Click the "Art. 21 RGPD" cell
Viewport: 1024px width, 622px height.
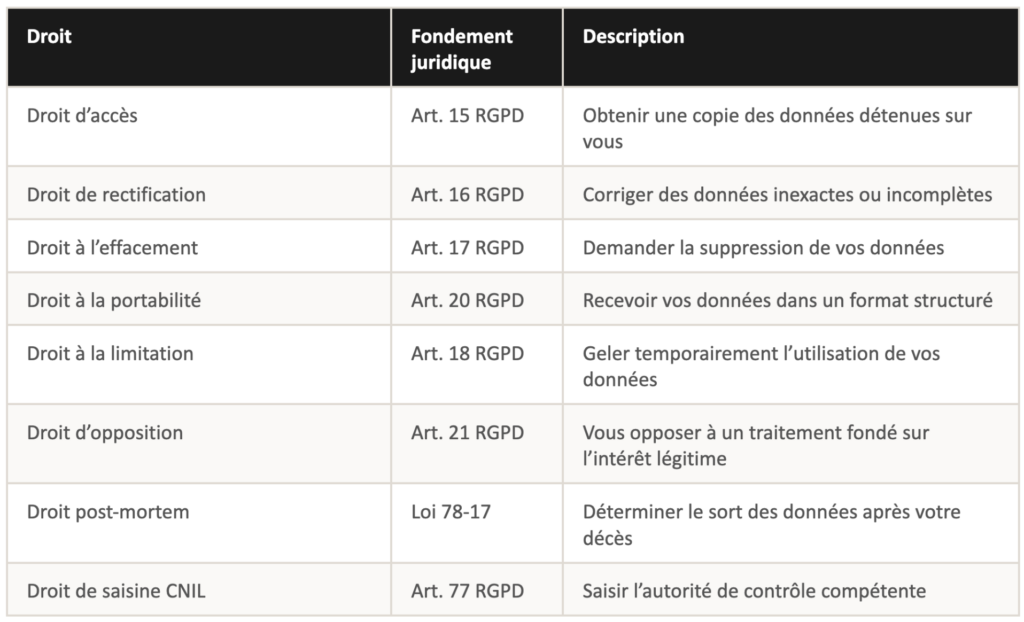(x=467, y=433)
